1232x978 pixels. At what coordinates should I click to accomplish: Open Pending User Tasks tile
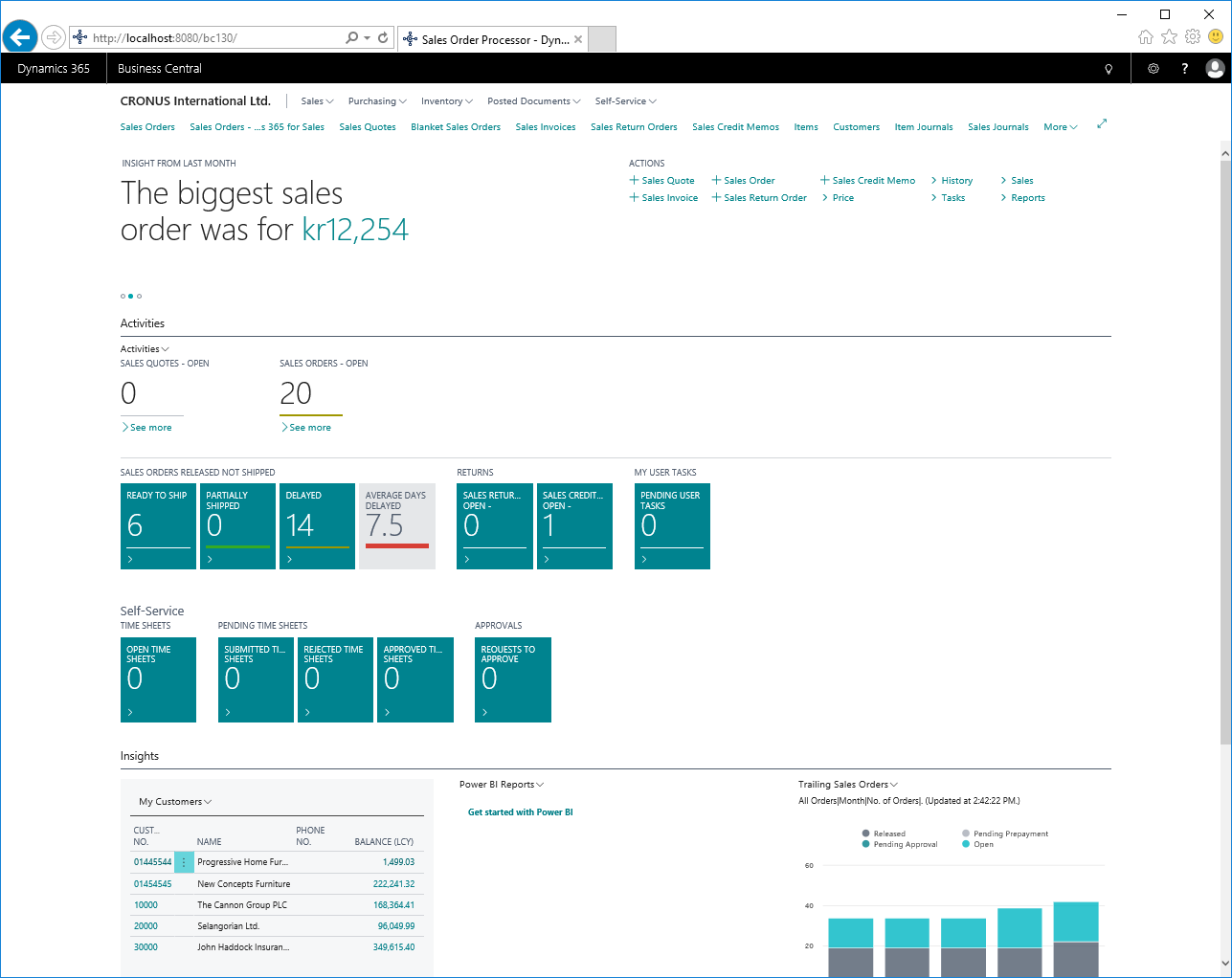coord(672,526)
